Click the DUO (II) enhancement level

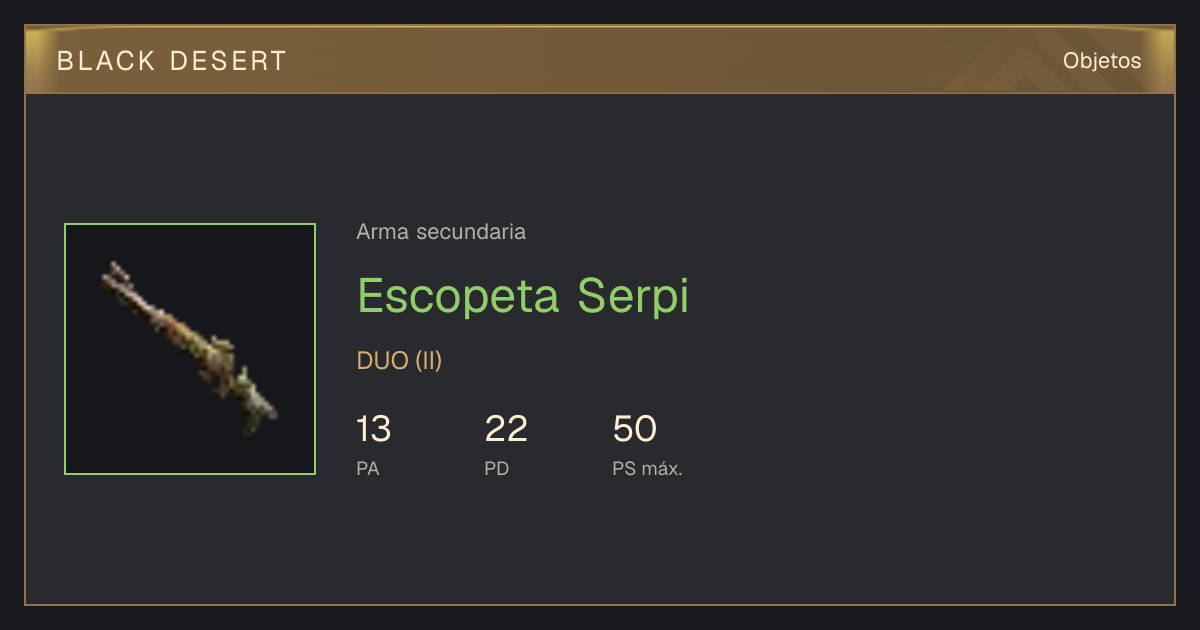click(399, 361)
